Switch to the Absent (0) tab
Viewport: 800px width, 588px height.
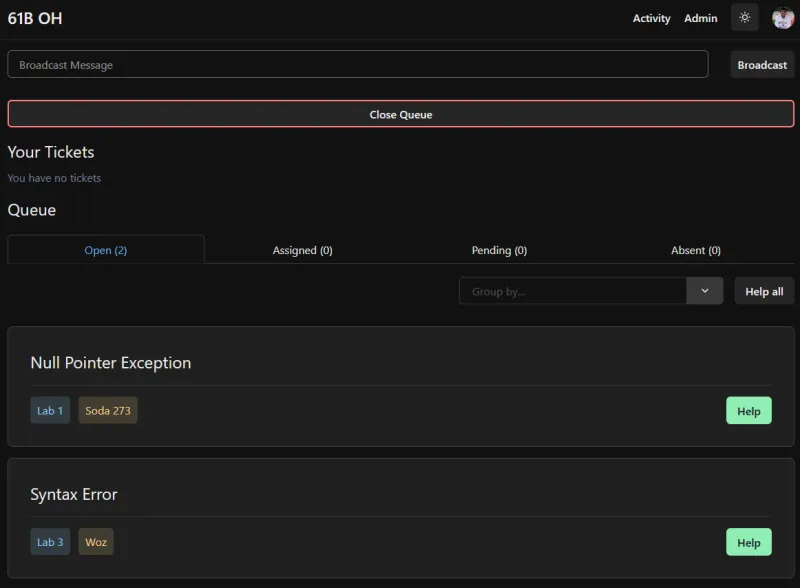[x=695, y=250]
